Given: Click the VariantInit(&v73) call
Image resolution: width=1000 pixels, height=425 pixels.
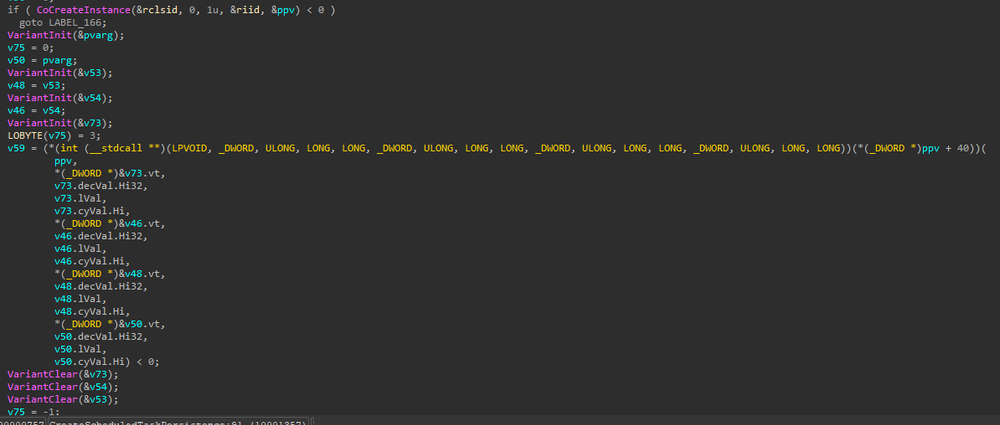Looking at the screenshot, I should 60,123.
